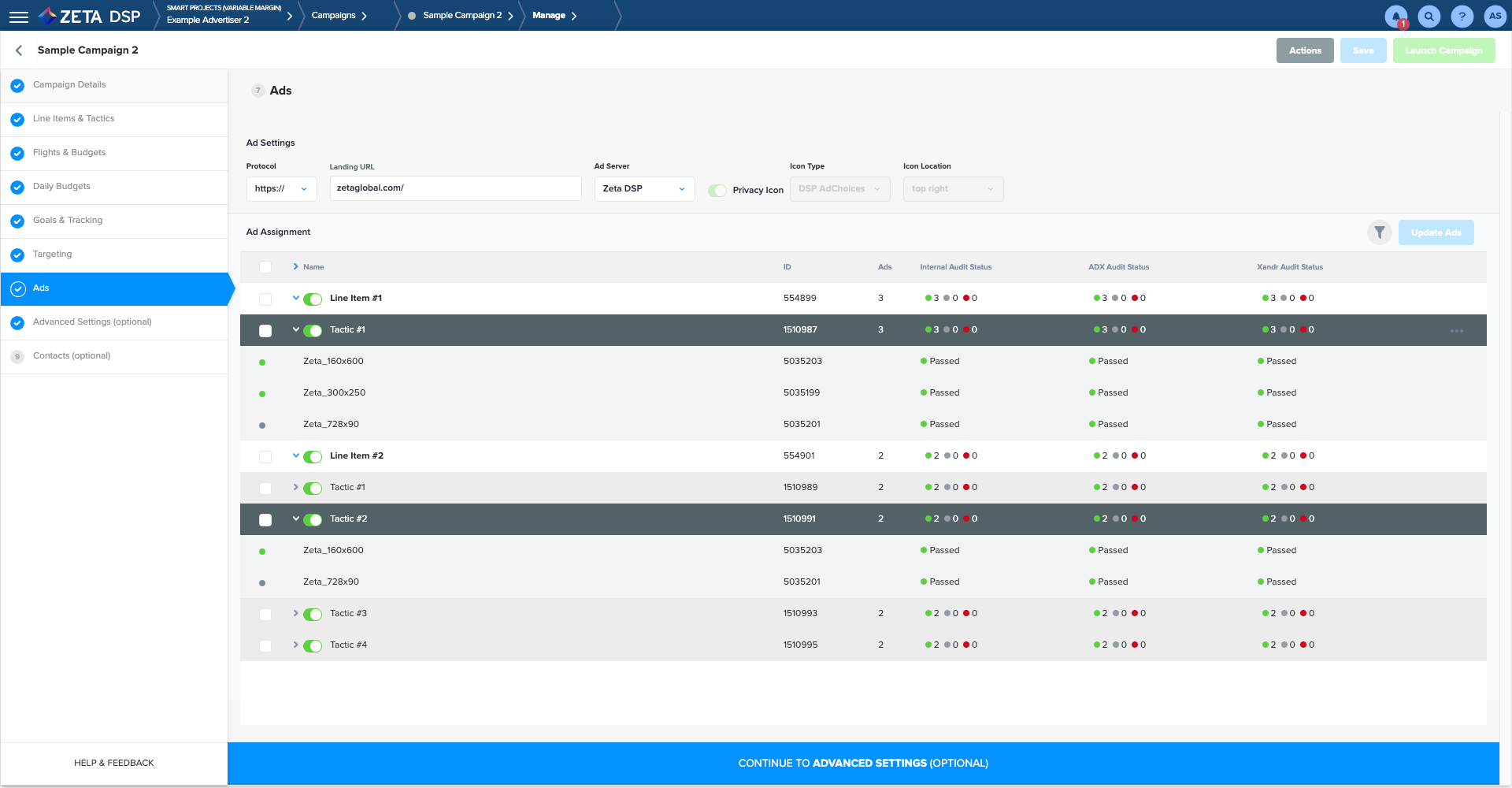The width and height of the screenshot is (1512, 788).
Task: Click the notifications bell icon
Action: 1395,16
